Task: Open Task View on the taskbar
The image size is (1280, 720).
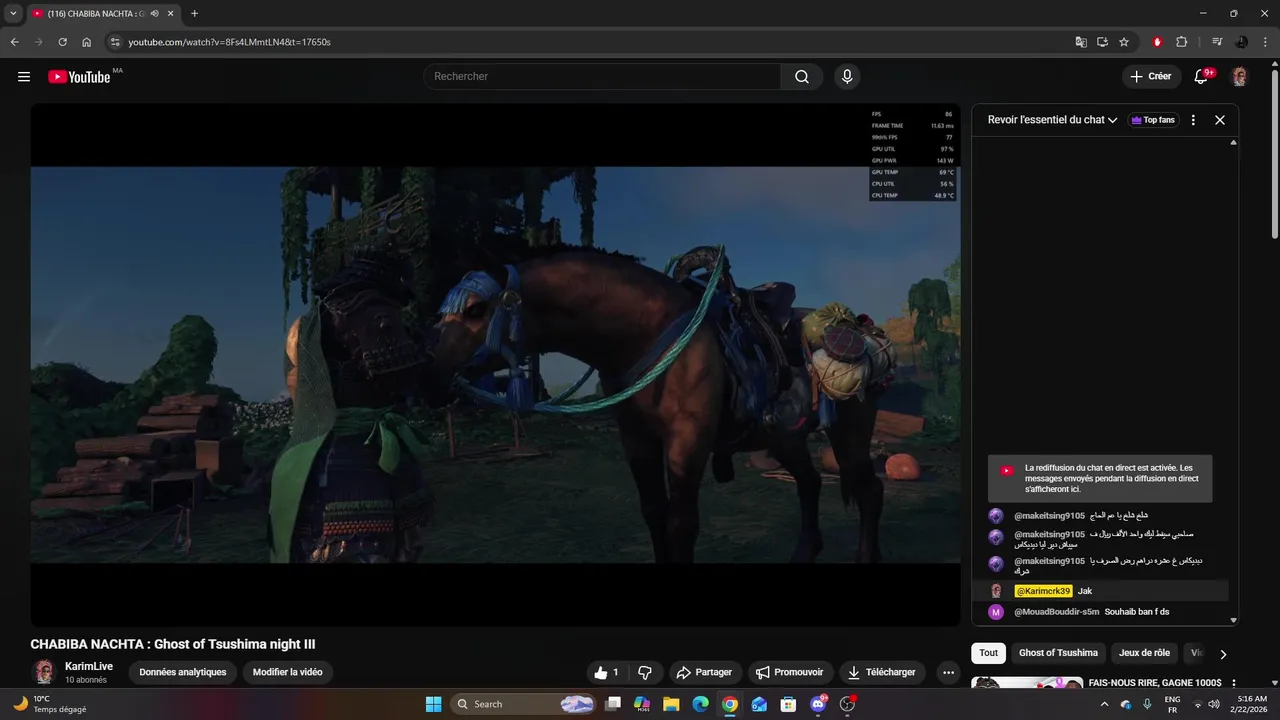Action: (x=613, y=704)
